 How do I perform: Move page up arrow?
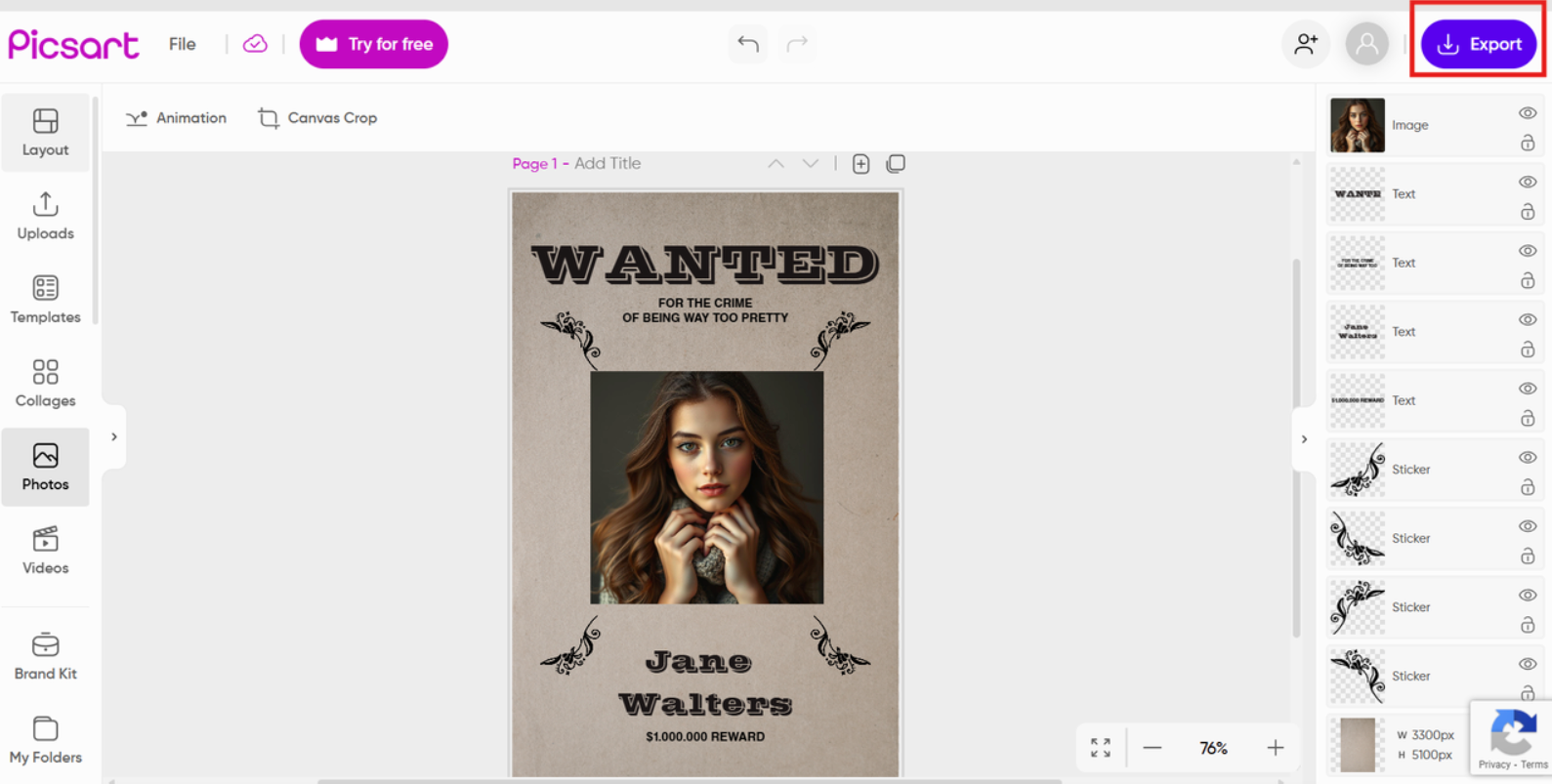click(x=776, y=164)
